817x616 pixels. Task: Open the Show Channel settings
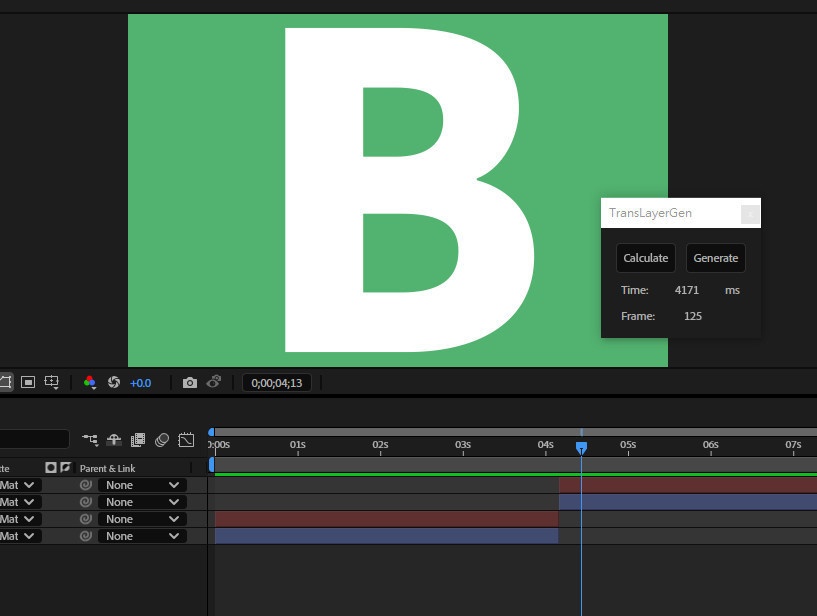[90, 382]
